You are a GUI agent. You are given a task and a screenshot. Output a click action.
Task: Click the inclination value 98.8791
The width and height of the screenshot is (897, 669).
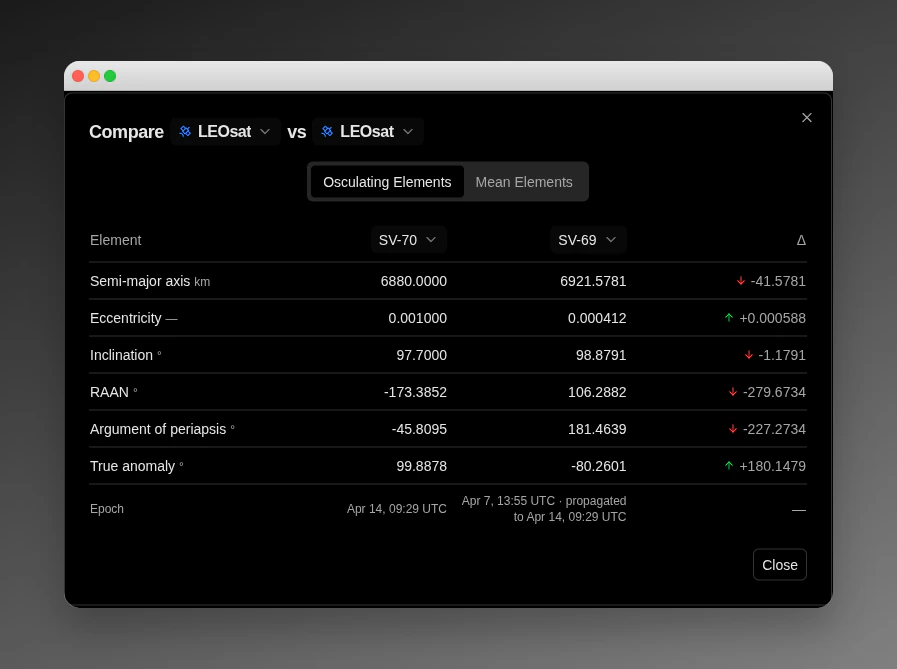tap(601, 355)
